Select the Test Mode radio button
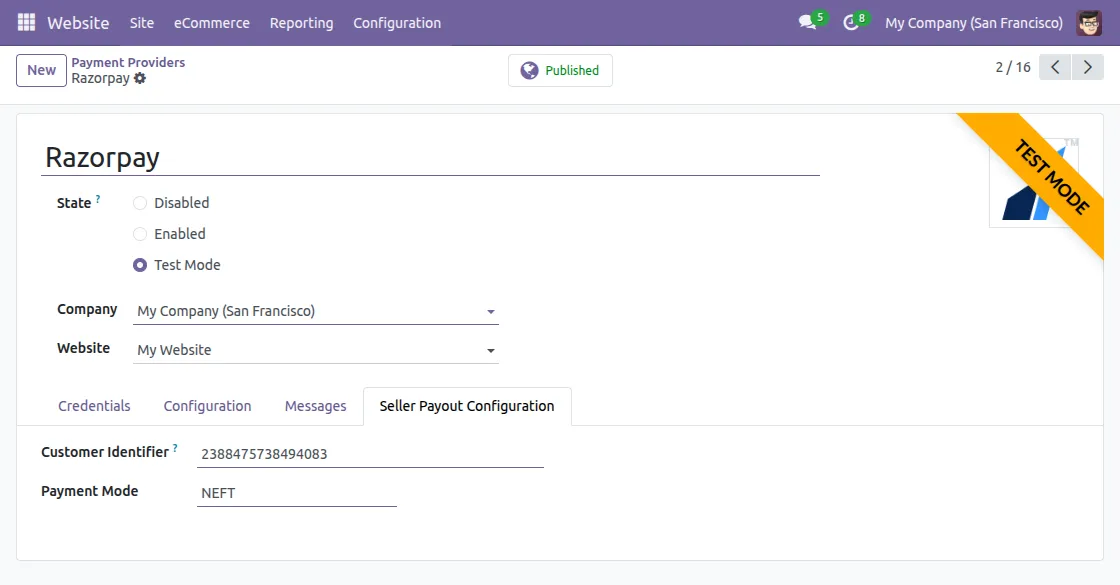The height and width of the screenshot is (585, 1120). click(x=140, y=265)
